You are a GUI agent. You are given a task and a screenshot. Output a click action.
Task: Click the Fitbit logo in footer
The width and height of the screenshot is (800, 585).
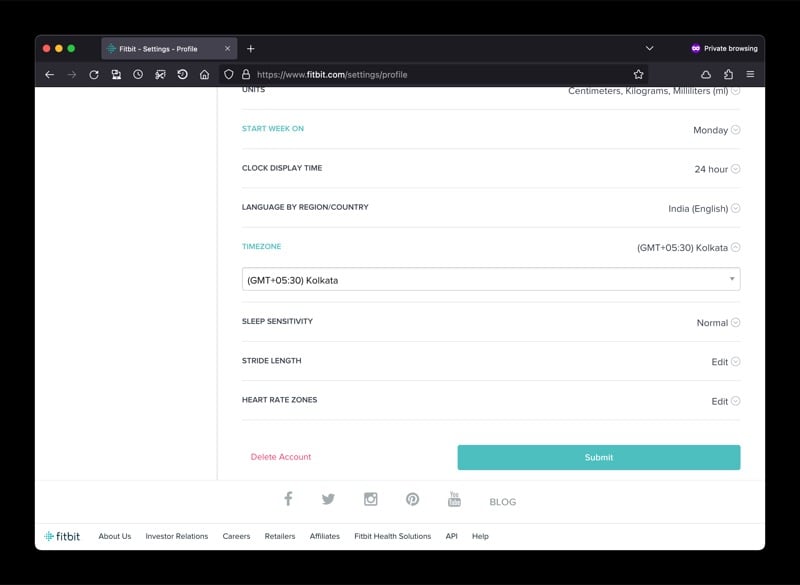62,536
